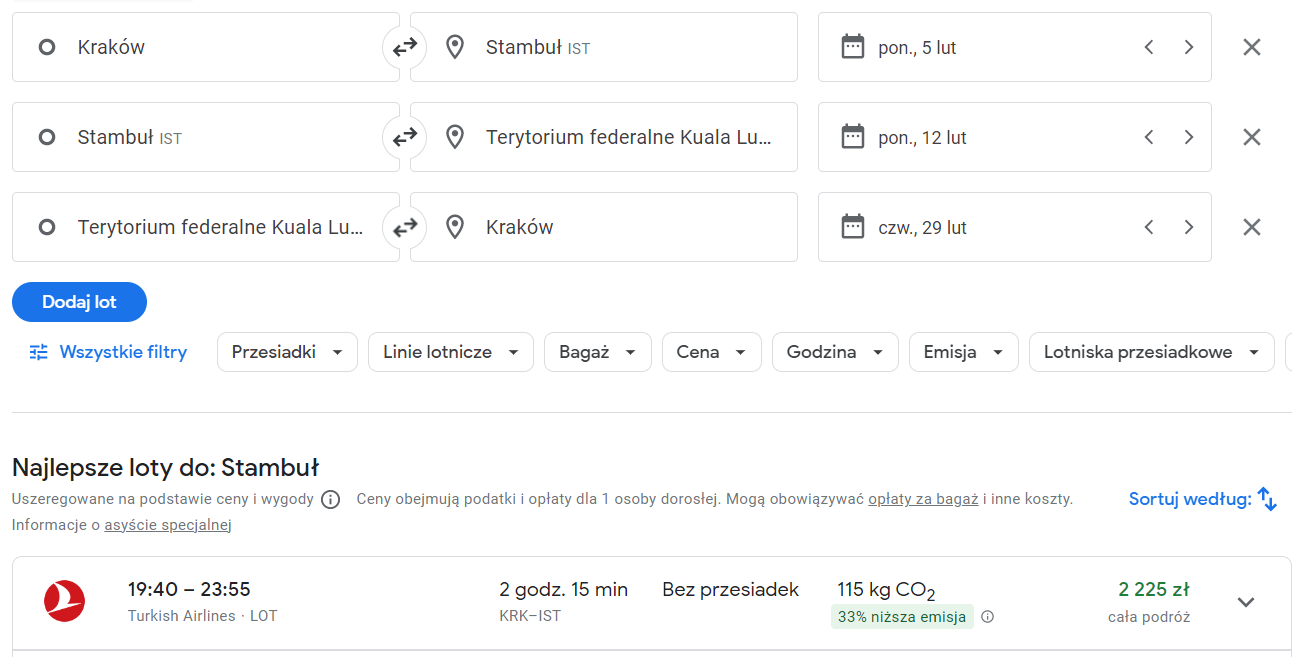Click the 115 kg CO2 emission value
The height and width of the screenshot is (657, 1314).
[886, 591]
